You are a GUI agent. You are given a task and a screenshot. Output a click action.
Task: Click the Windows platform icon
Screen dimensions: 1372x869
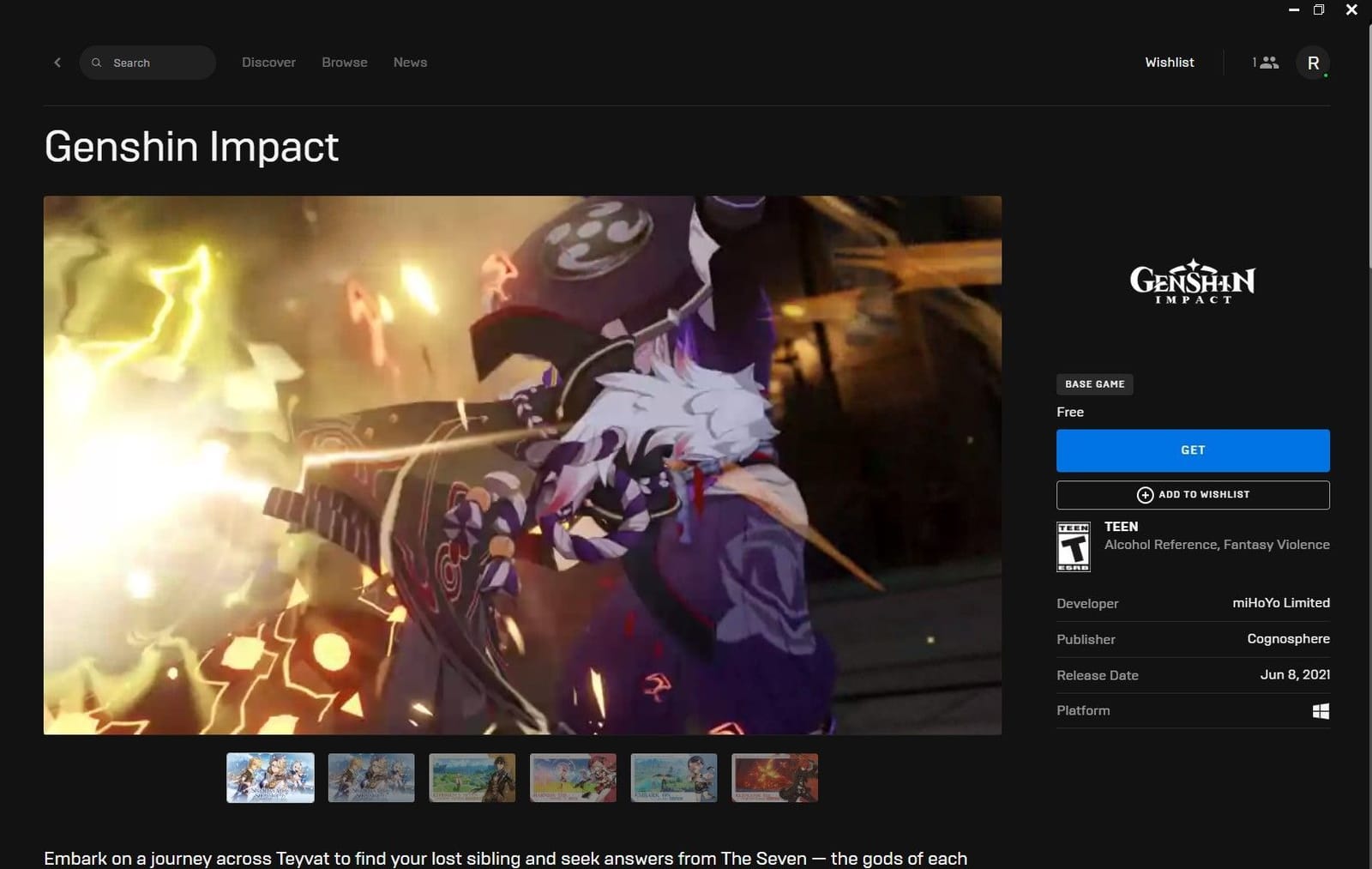coord(1321,710)
